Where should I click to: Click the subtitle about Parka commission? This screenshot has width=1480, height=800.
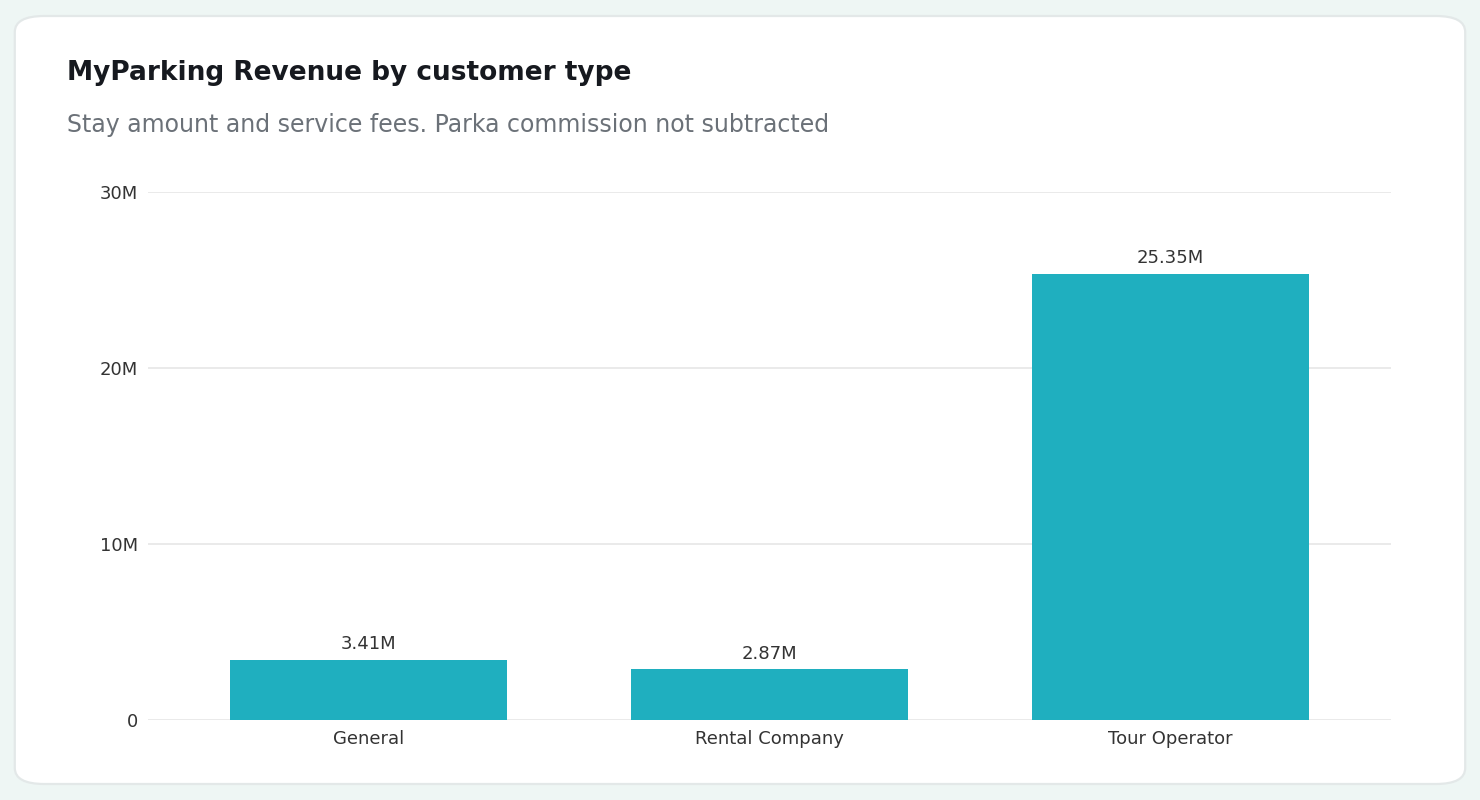click(448, 125)
